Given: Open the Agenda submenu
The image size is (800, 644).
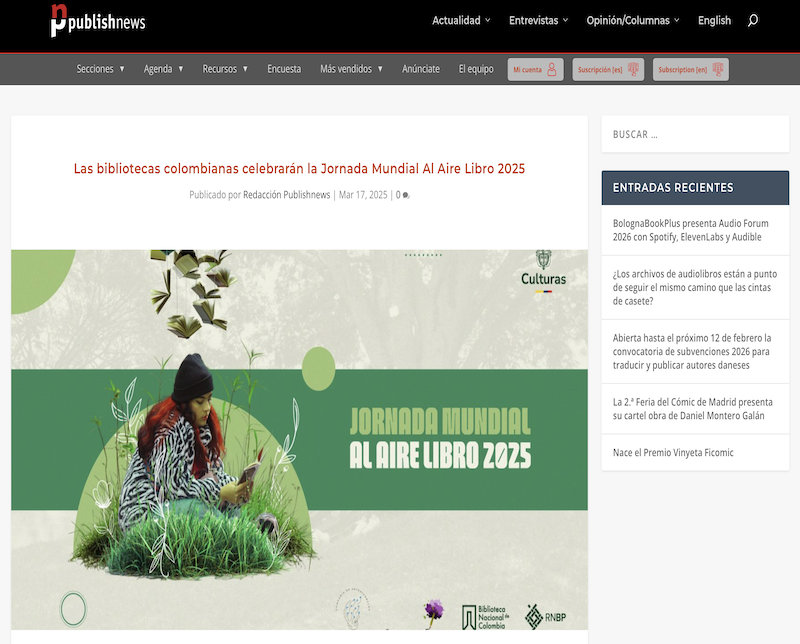Looking at the screenshot, I should pyautogui.click(x=164, y=69).
